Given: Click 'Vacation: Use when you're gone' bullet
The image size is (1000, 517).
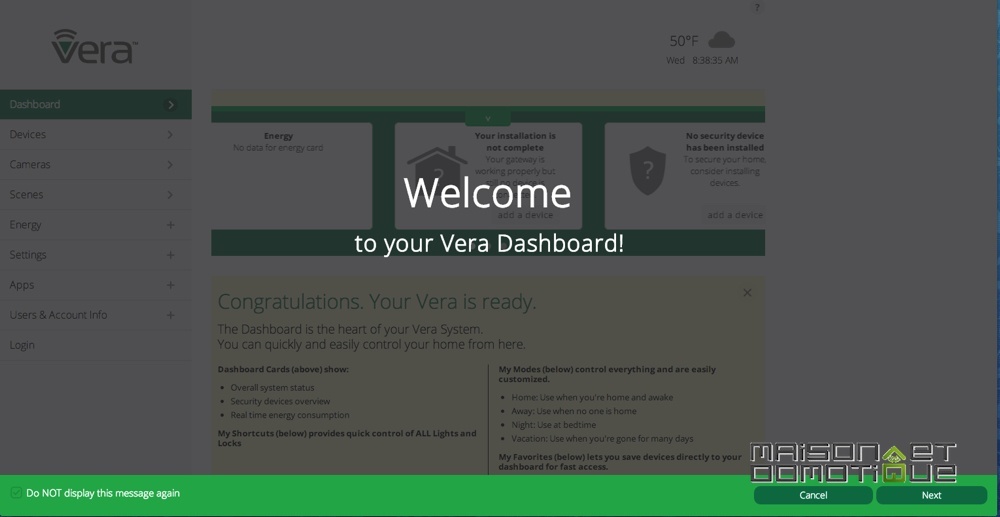Looking at the screenshot, I should coord(601,439).
